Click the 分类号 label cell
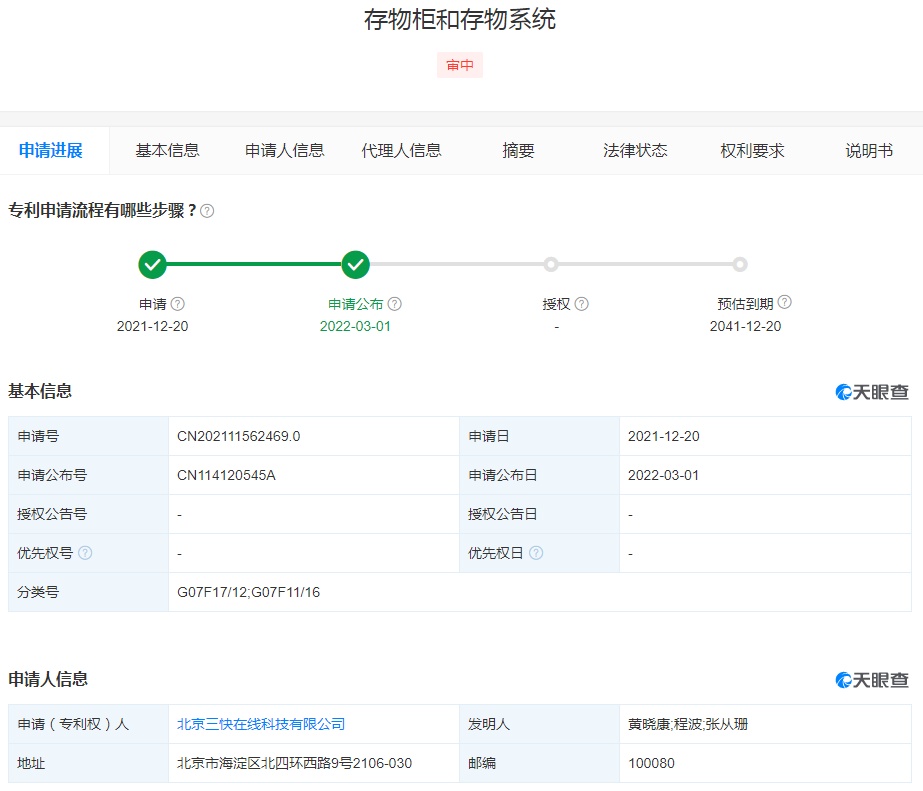Viewport: 923px width, 791px height. (88, 592)
